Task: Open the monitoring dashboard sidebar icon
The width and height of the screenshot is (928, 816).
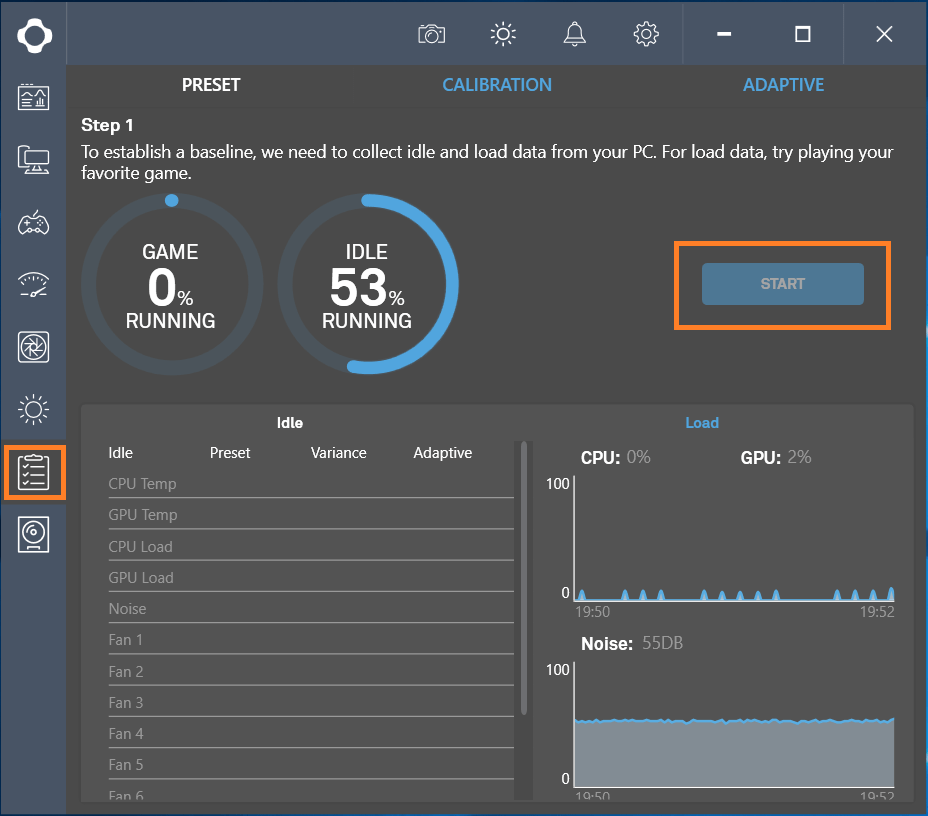Action: (x=34, y=97)
